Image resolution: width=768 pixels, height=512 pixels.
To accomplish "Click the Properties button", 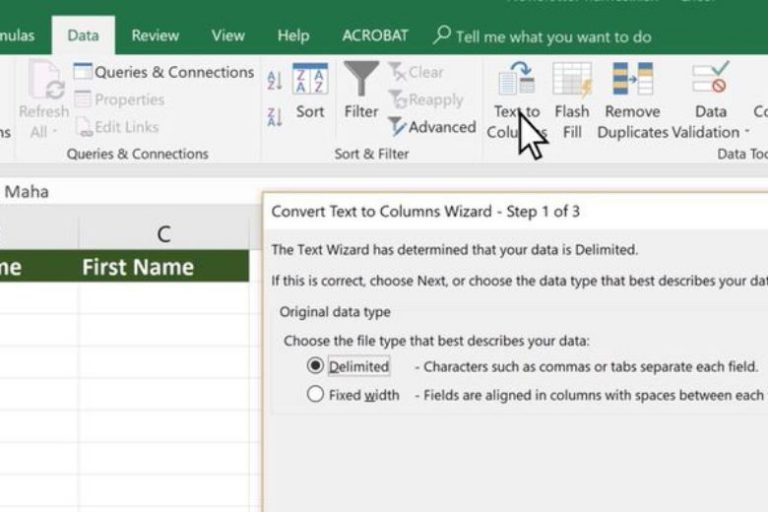I will tap(120, 100).
